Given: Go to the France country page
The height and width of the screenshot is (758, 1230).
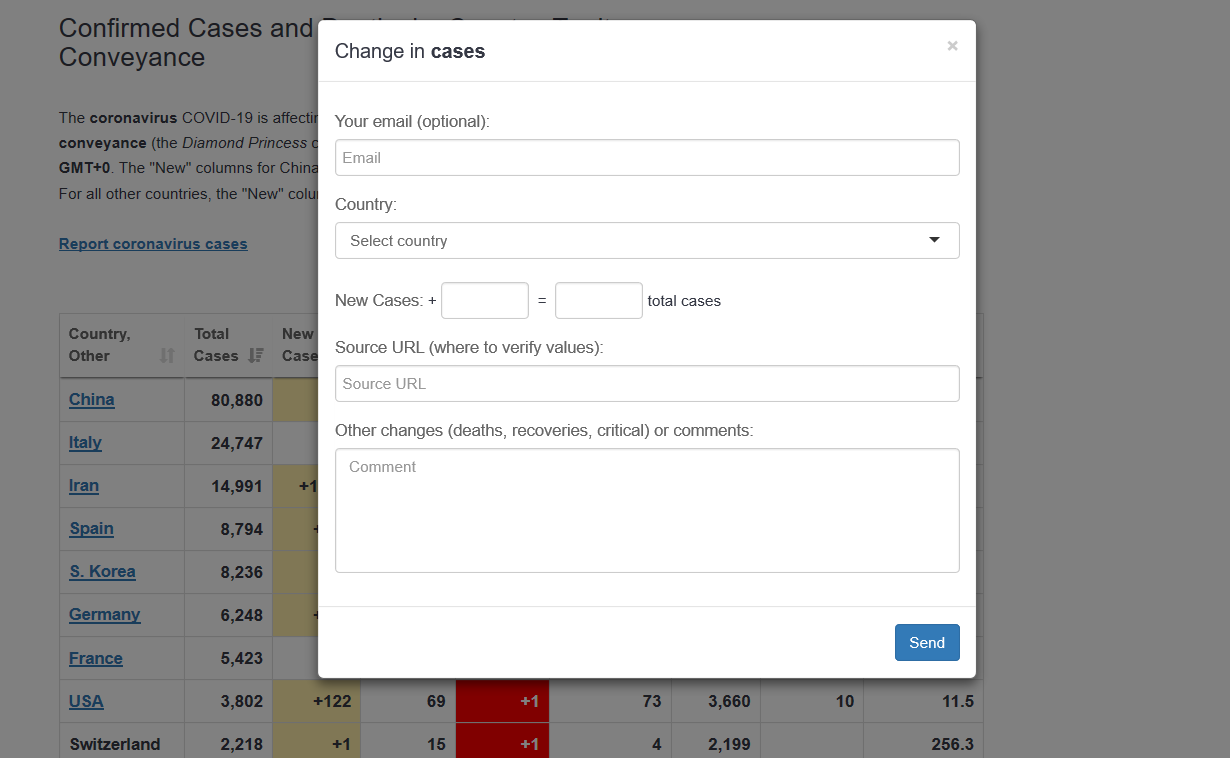Looking at the screenshot, I should pos(96,659).
